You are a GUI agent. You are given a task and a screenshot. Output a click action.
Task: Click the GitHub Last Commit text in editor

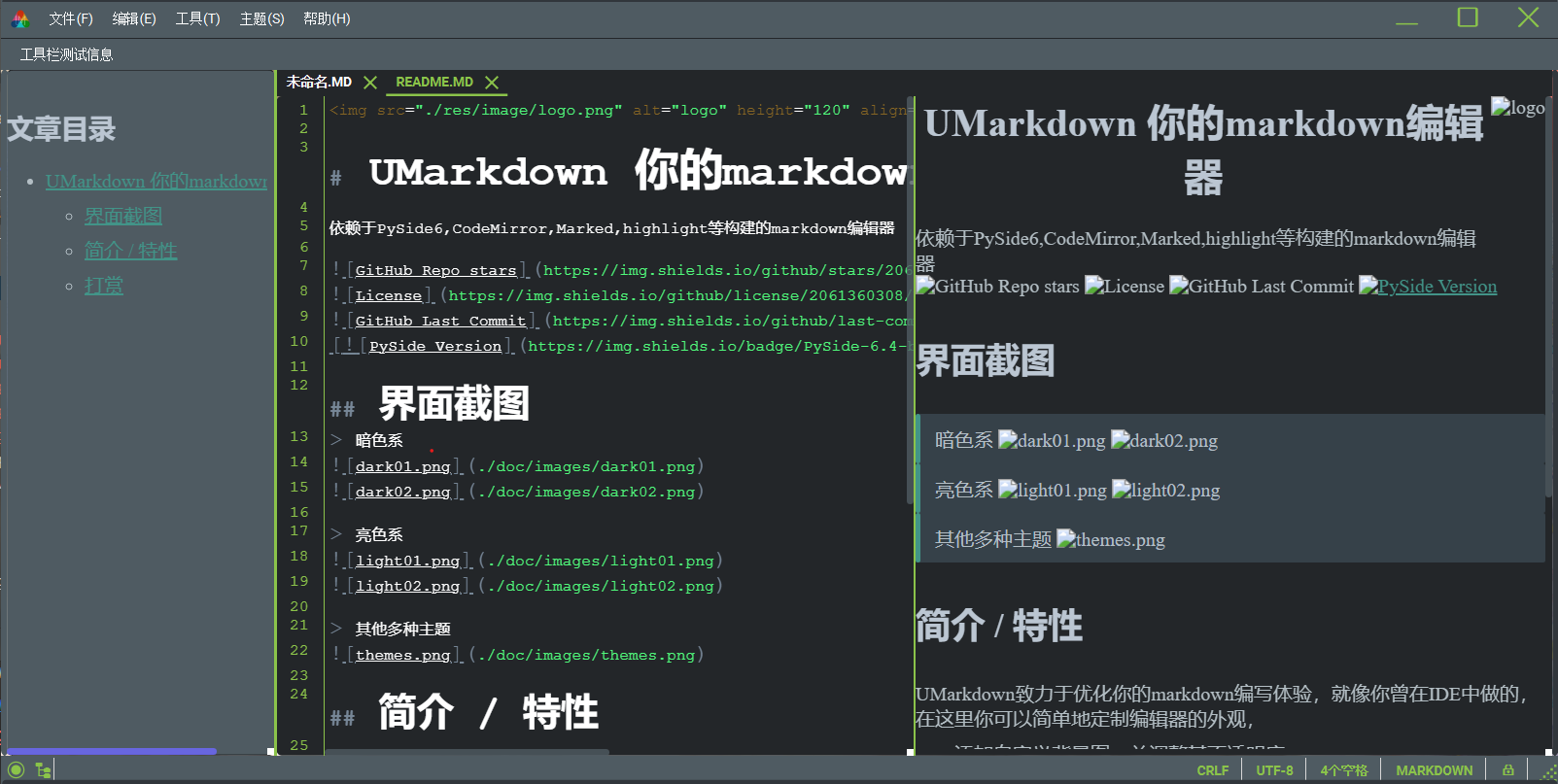pyautogui.click(x=440, y=322)
